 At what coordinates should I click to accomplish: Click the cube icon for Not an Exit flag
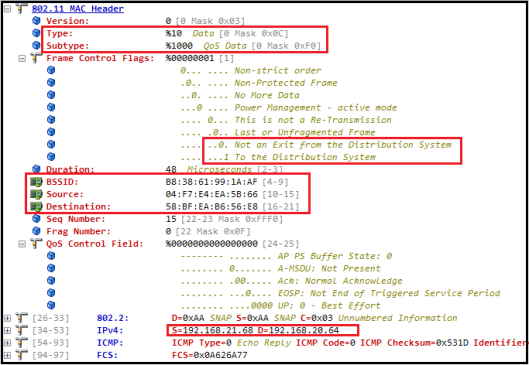51,144
